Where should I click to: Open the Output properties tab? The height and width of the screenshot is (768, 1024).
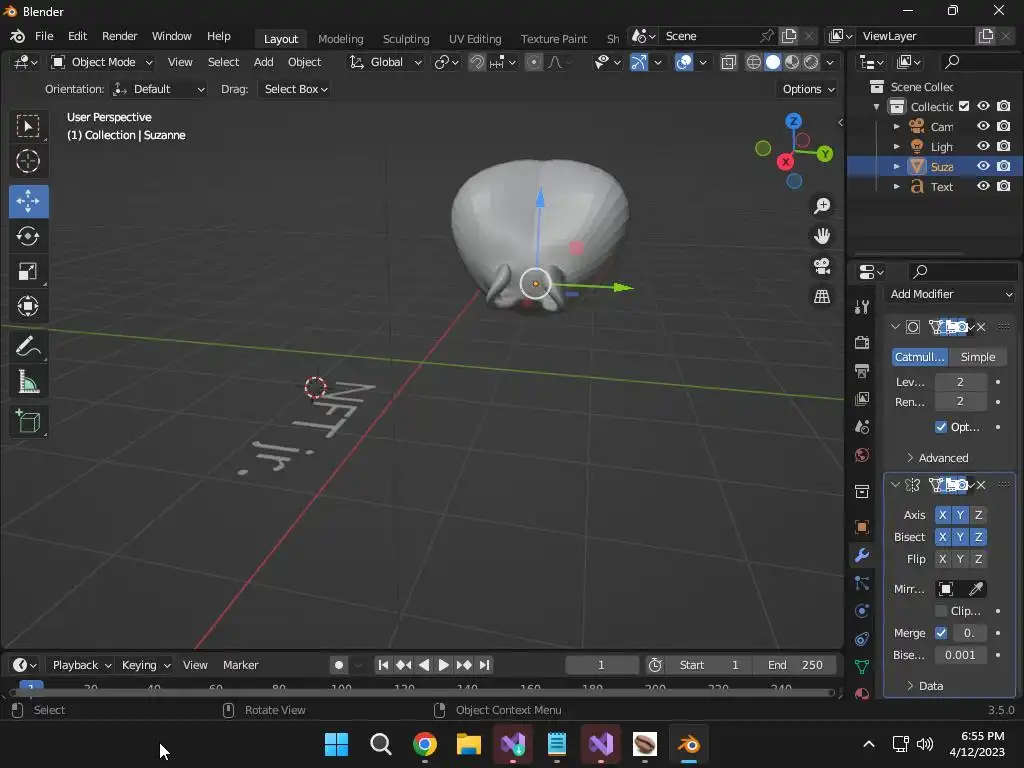coord(862,371)
